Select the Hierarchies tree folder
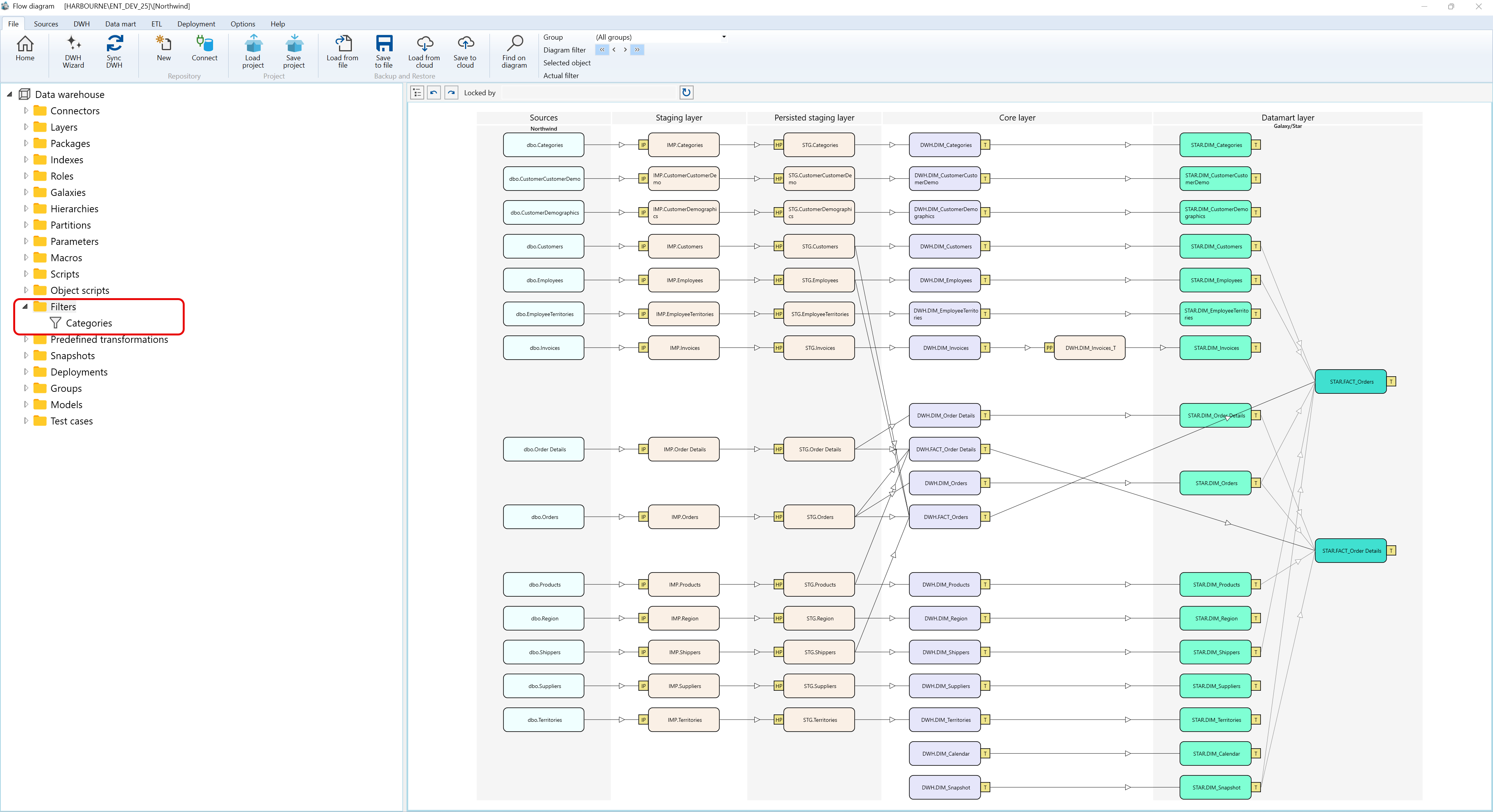The image size is (1493, 812). click(74, 209)
